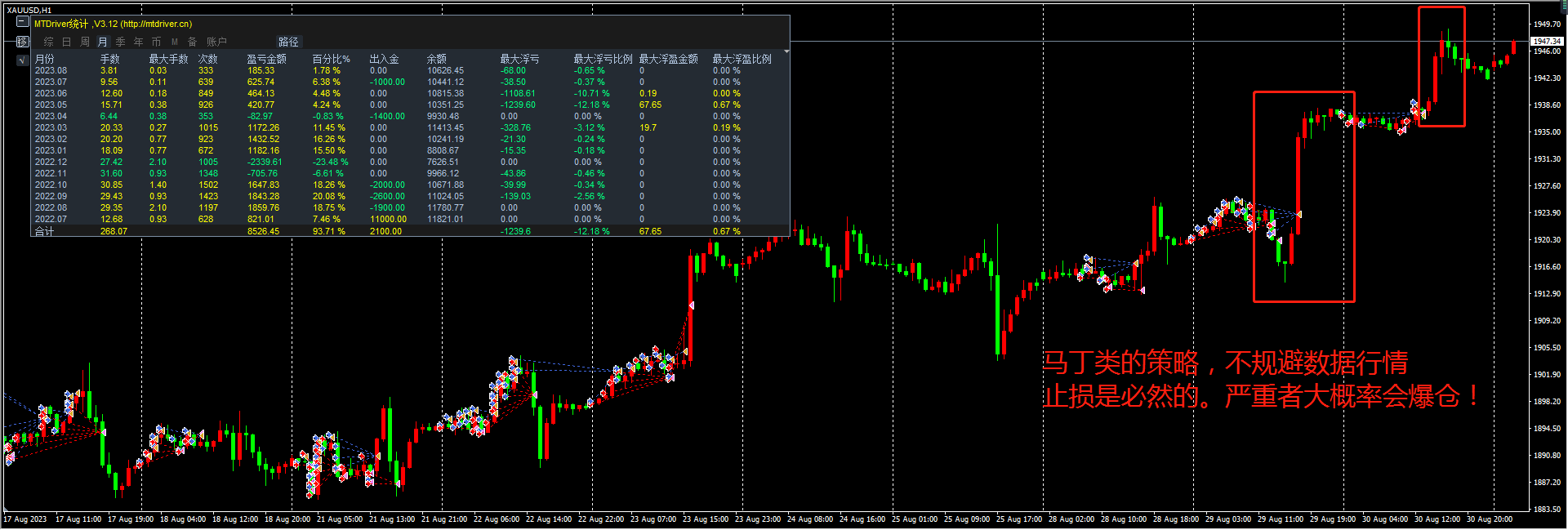
Task: Select the 2023.08 month row
Action: [410, 70]
